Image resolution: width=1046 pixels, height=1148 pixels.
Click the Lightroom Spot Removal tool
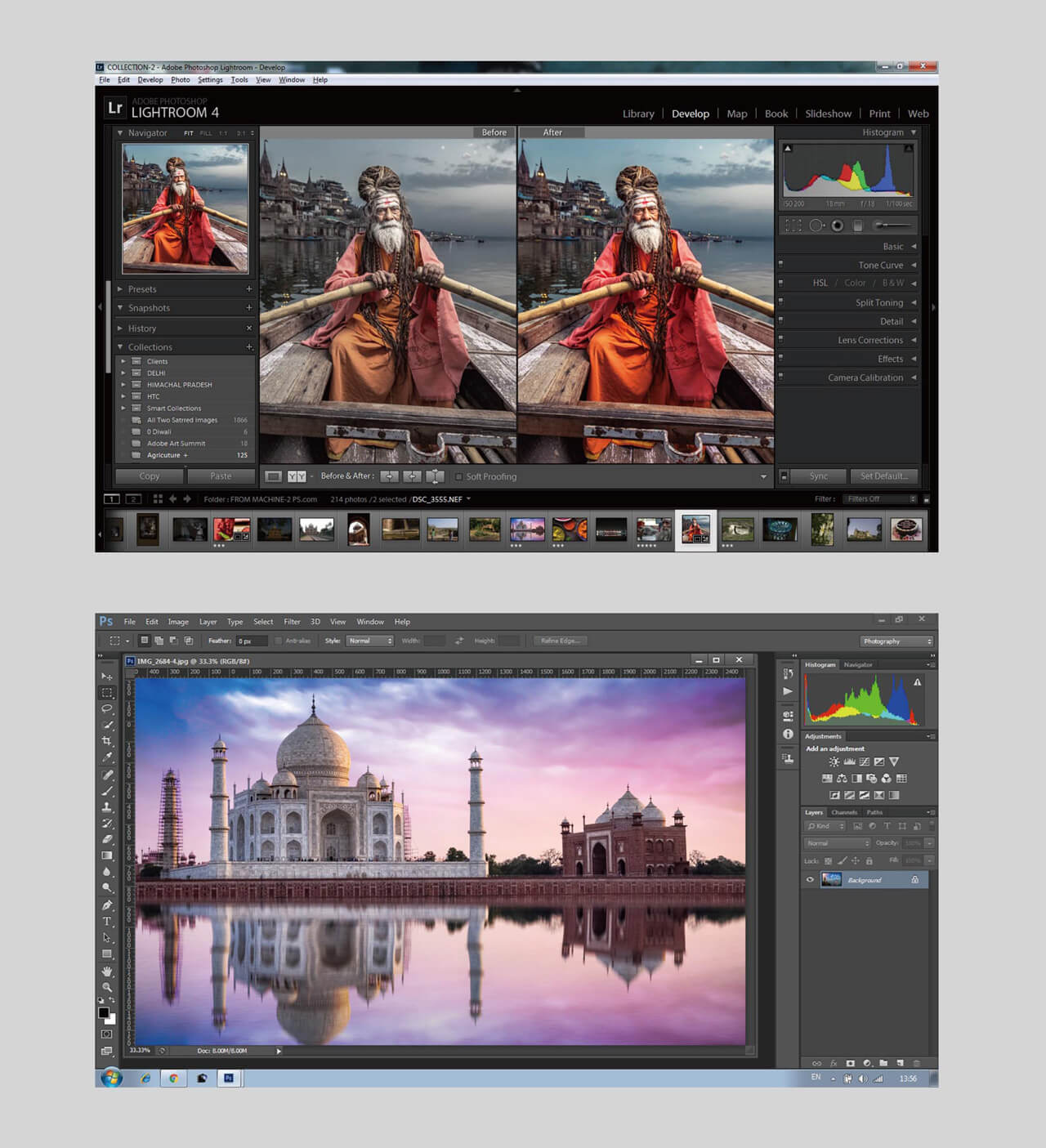816,226
